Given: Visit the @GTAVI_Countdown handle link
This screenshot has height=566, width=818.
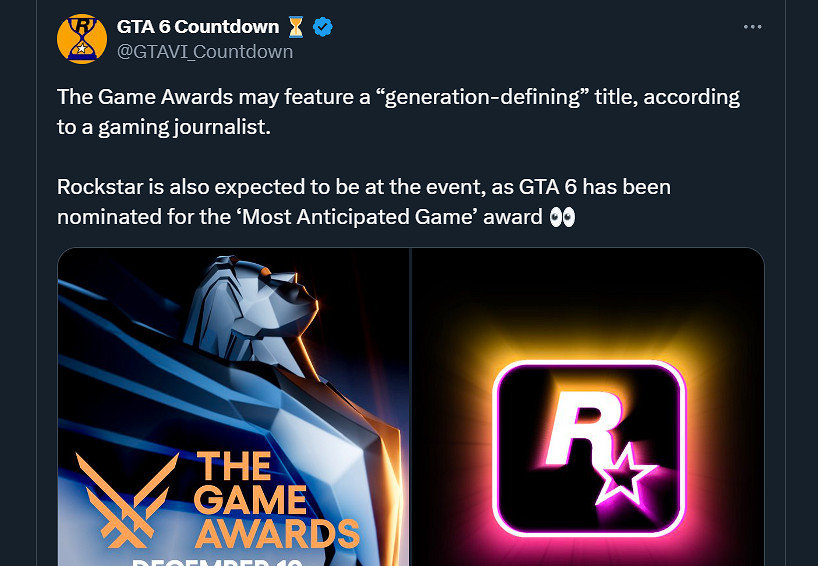Looking at the screenshot, I should point(205,51).
